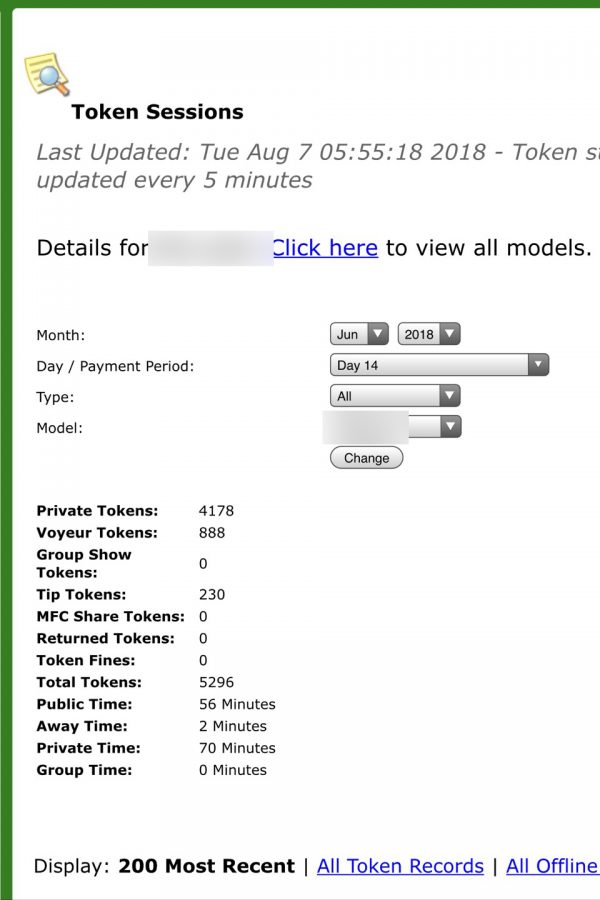Viewport: 600px width, 900px height.
Task: Click the notepad with magnifier icon
Action: click(47, 75)
